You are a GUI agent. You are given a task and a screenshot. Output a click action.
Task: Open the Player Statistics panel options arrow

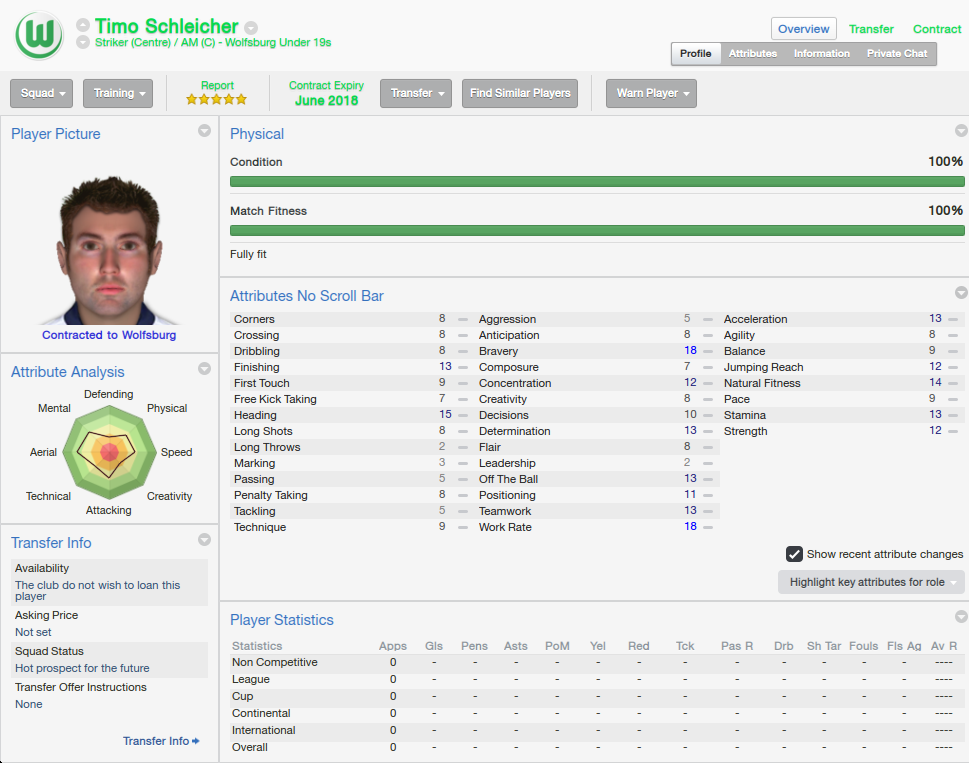[x=961, y=617]
